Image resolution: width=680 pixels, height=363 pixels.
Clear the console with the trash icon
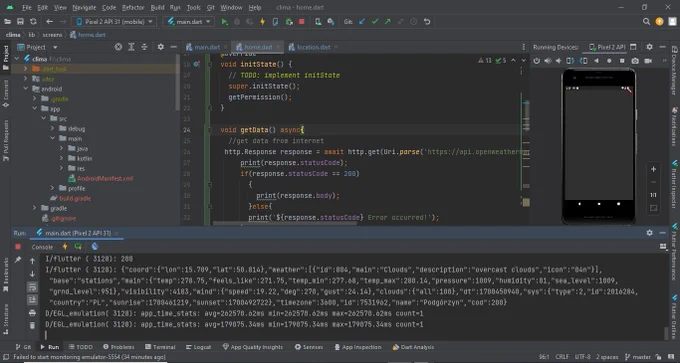[33, 325]
